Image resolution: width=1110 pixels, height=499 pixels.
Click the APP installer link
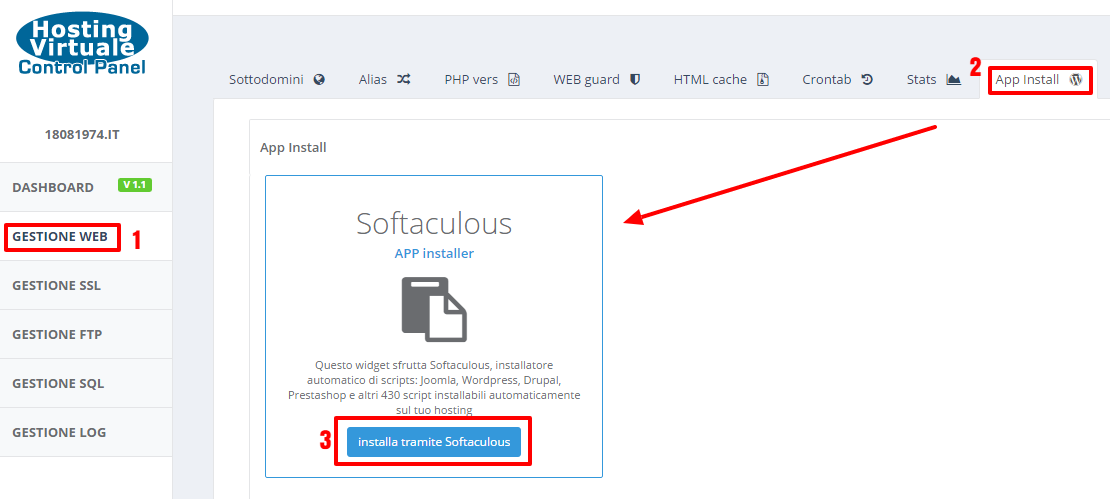tap(434, 253)
